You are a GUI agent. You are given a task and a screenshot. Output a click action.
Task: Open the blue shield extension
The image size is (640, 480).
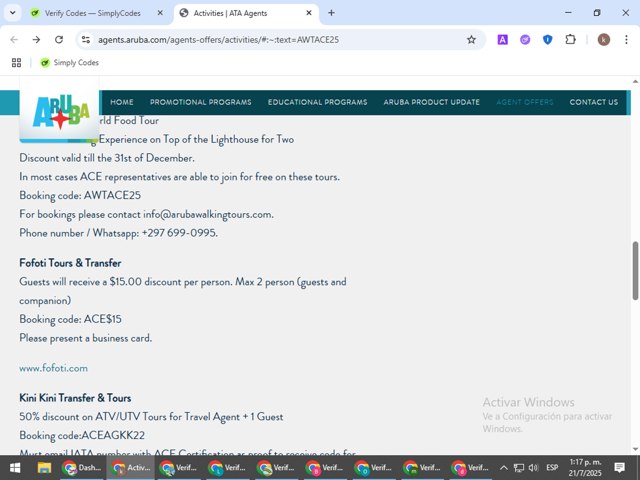[548, 40]
